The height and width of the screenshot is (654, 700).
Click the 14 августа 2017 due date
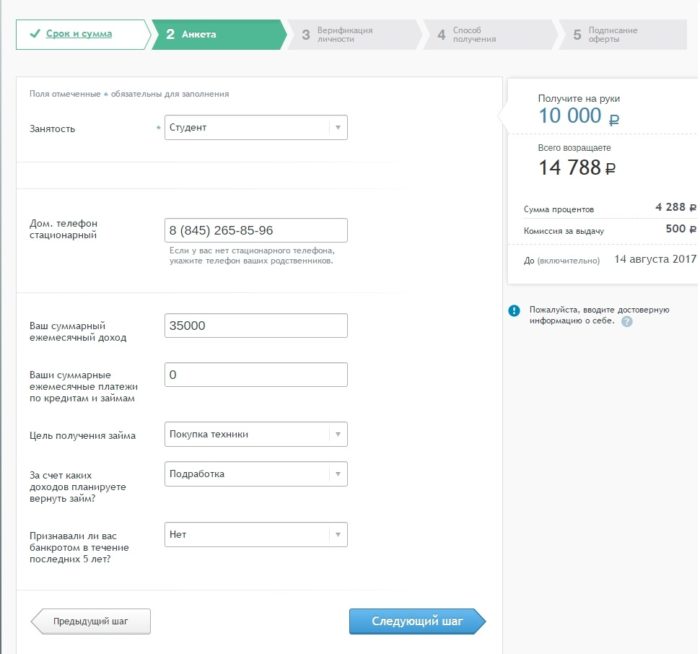coord(654,259)
